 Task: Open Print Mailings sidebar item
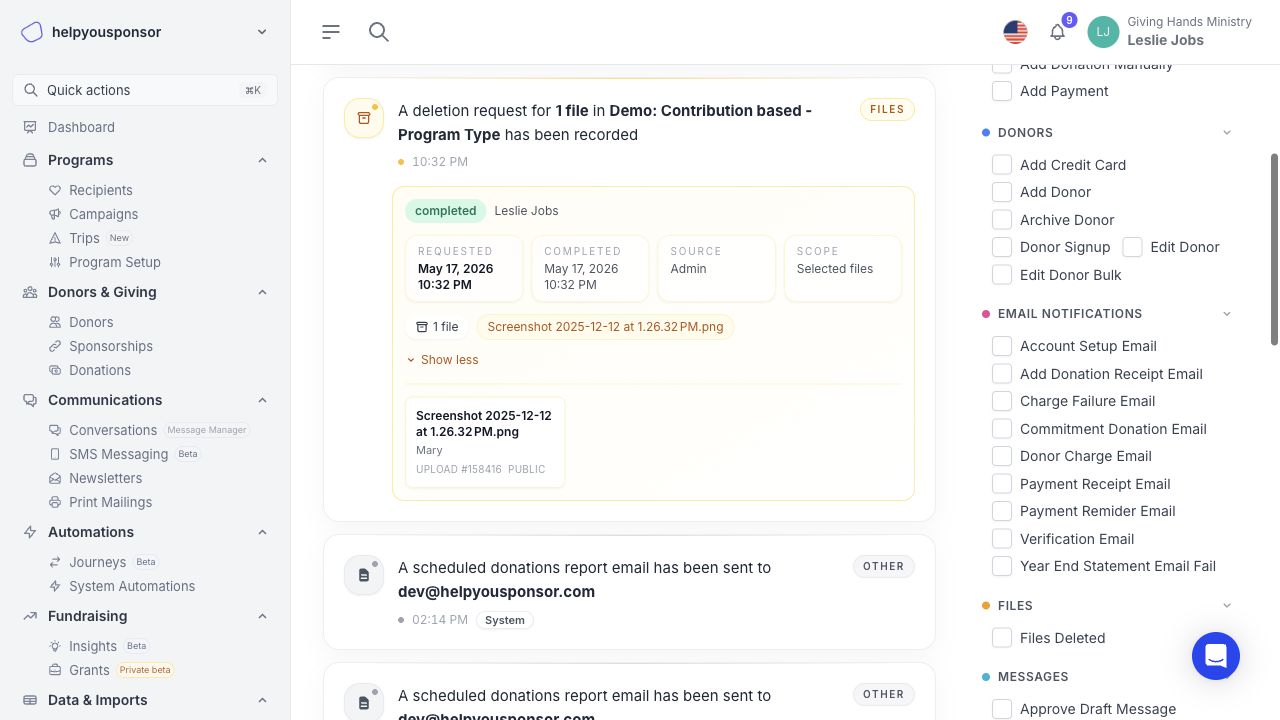coord(110,502)
